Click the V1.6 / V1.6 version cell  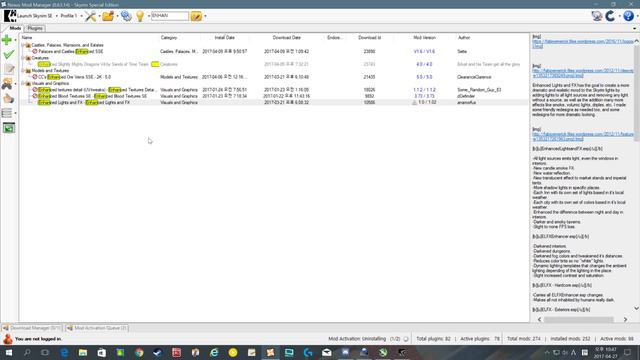424,51
